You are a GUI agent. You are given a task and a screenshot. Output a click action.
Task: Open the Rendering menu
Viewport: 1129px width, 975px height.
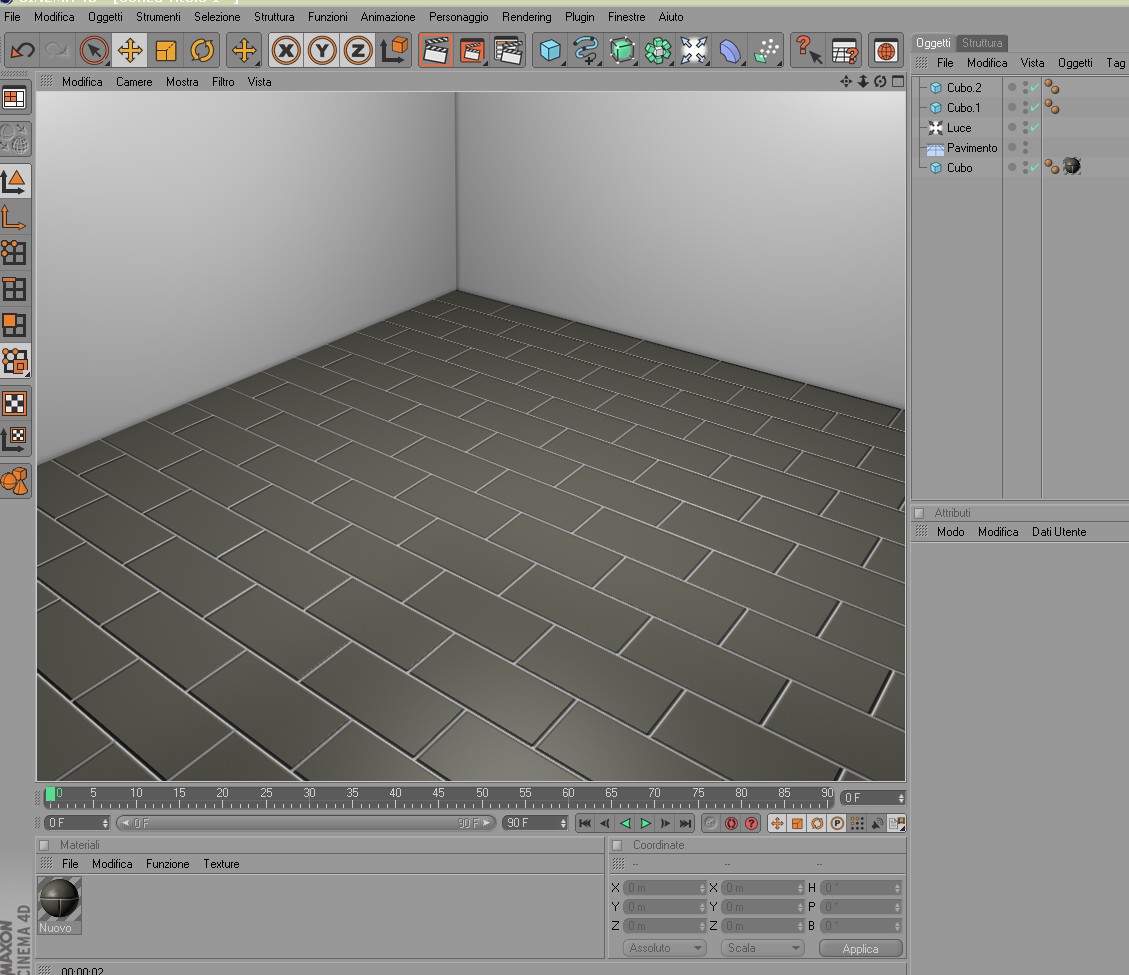526,17
